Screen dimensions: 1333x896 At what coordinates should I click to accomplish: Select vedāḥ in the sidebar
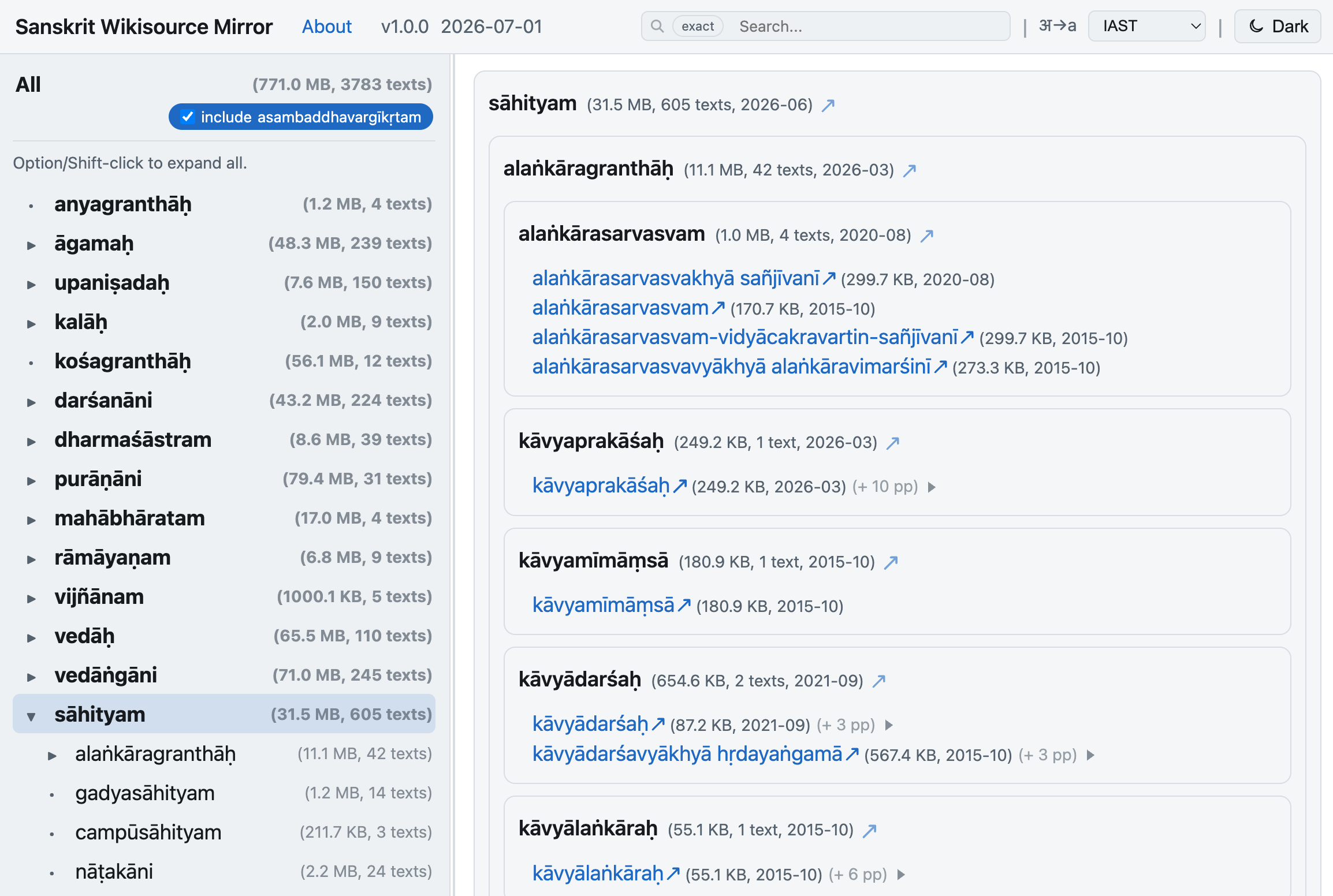click(x=84, y=637)
